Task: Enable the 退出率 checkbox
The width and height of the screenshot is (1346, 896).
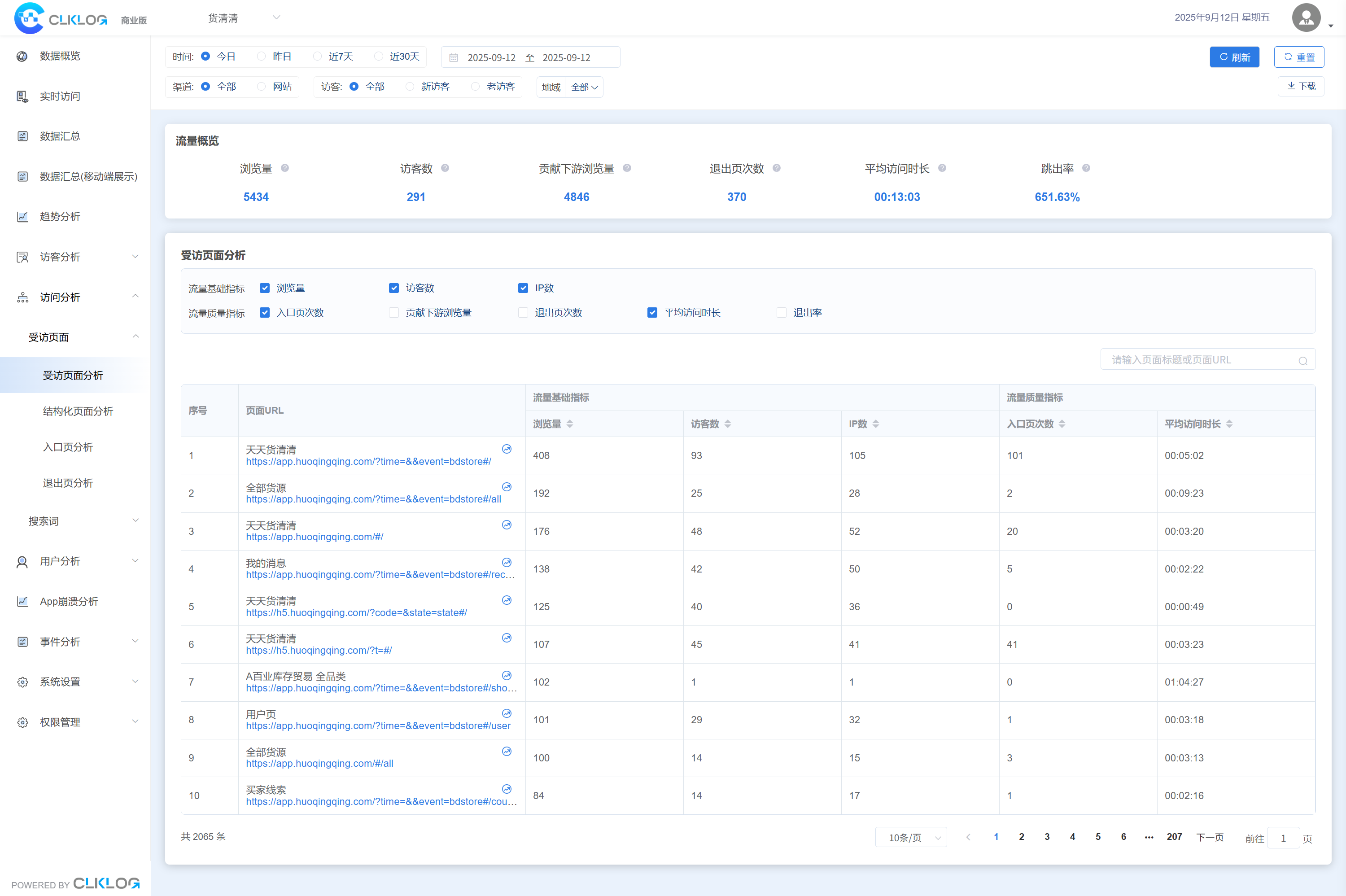Action: pyautogui.click(x=781, y=313)
